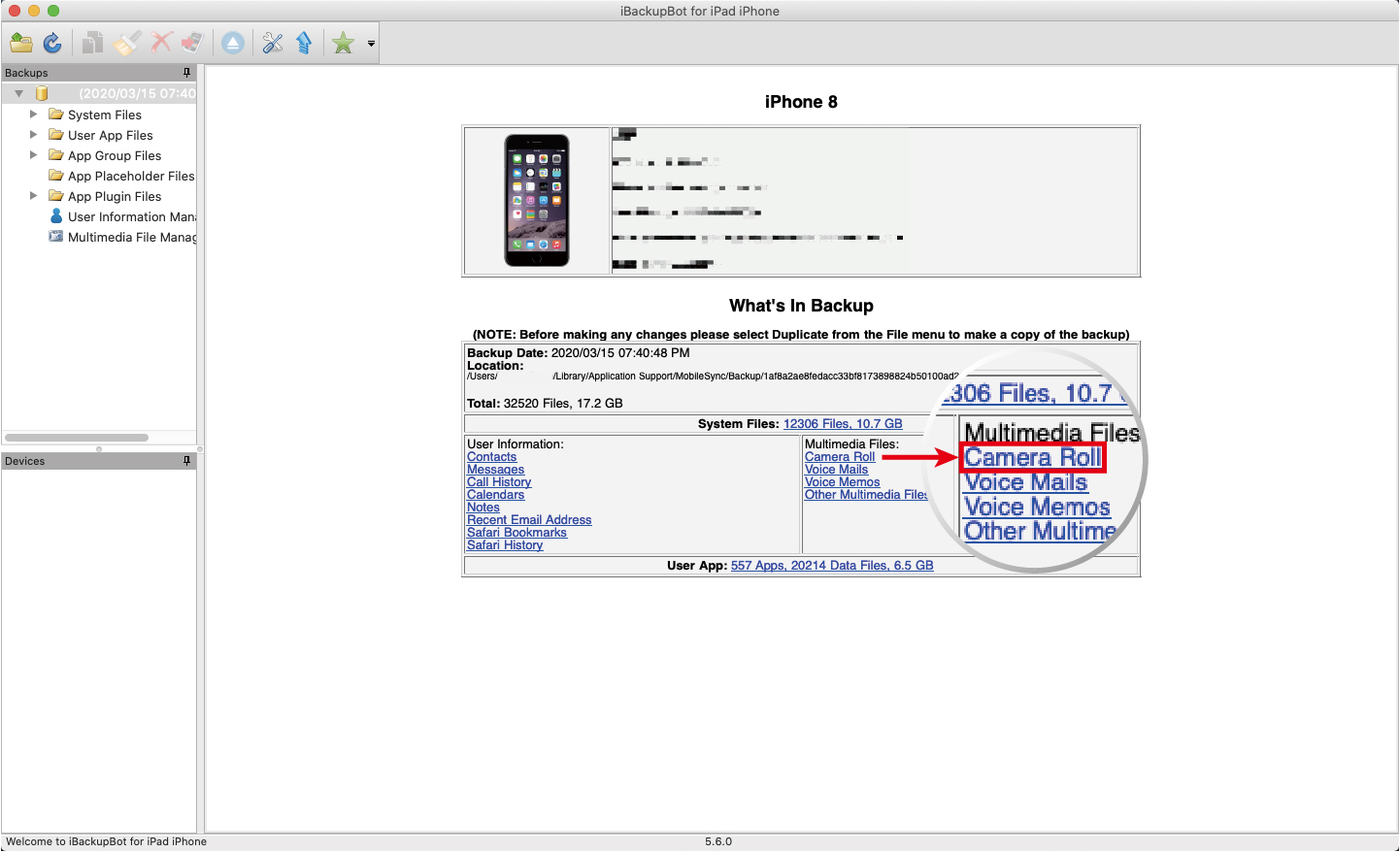This screenshot has width=1400, height=853.
Task: Click the Duplicate backup pages icon
Action: click(93, 43)
